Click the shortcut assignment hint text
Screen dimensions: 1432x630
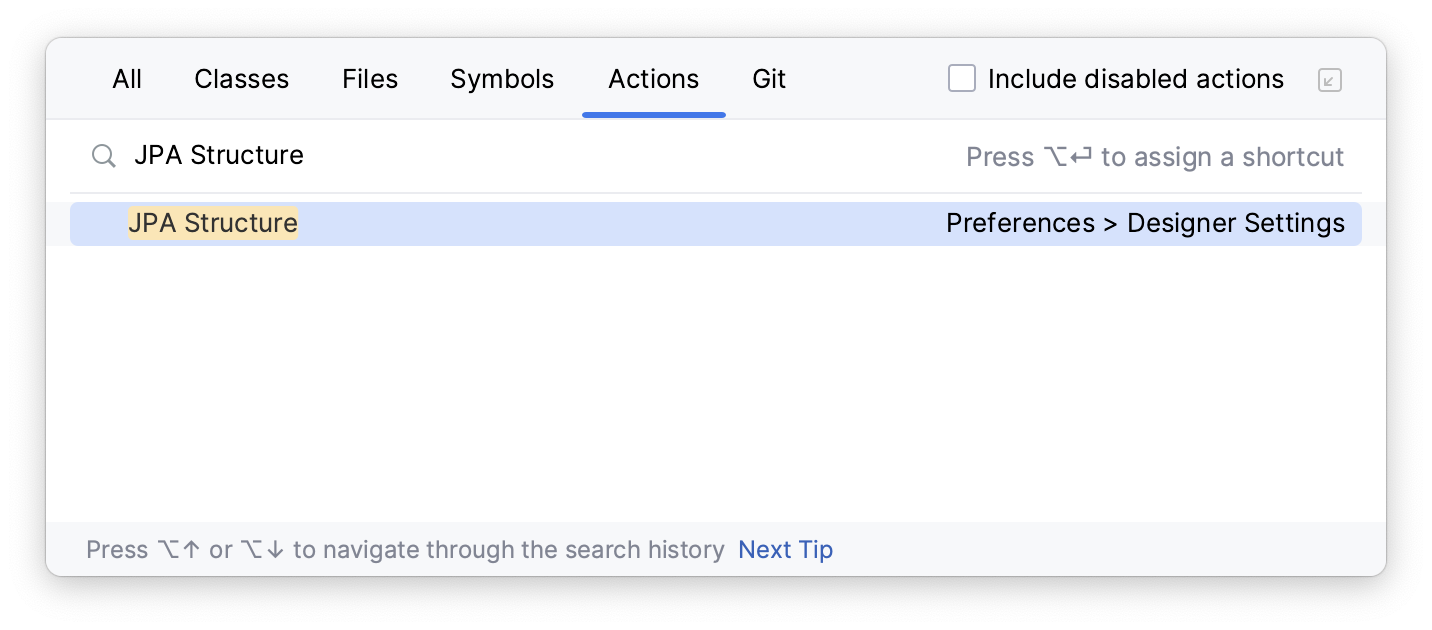tap(1154, 156)
